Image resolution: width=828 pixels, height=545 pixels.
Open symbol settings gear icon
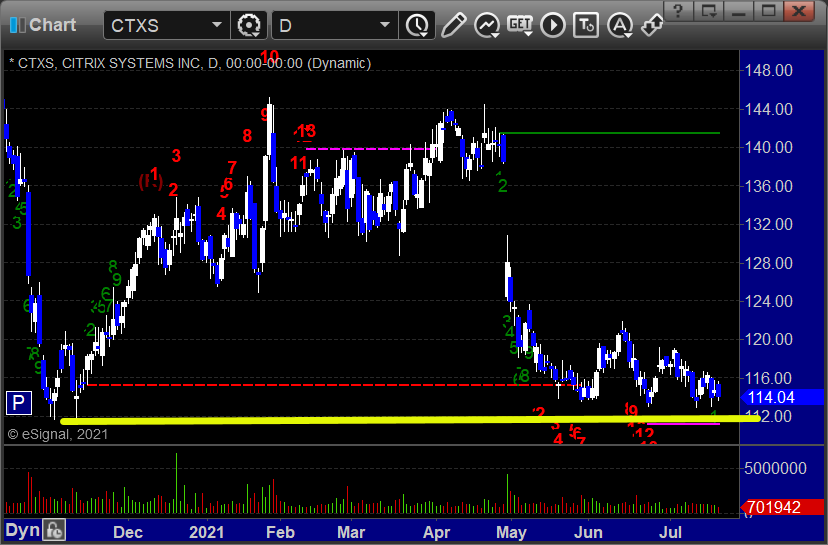coord(249,25)
